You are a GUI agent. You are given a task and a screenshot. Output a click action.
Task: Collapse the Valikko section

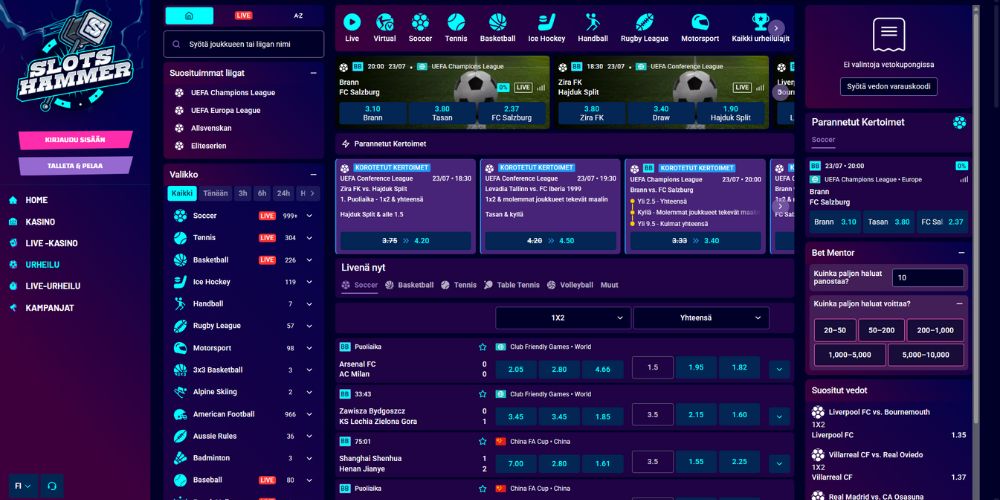click(x=313, y=174)
